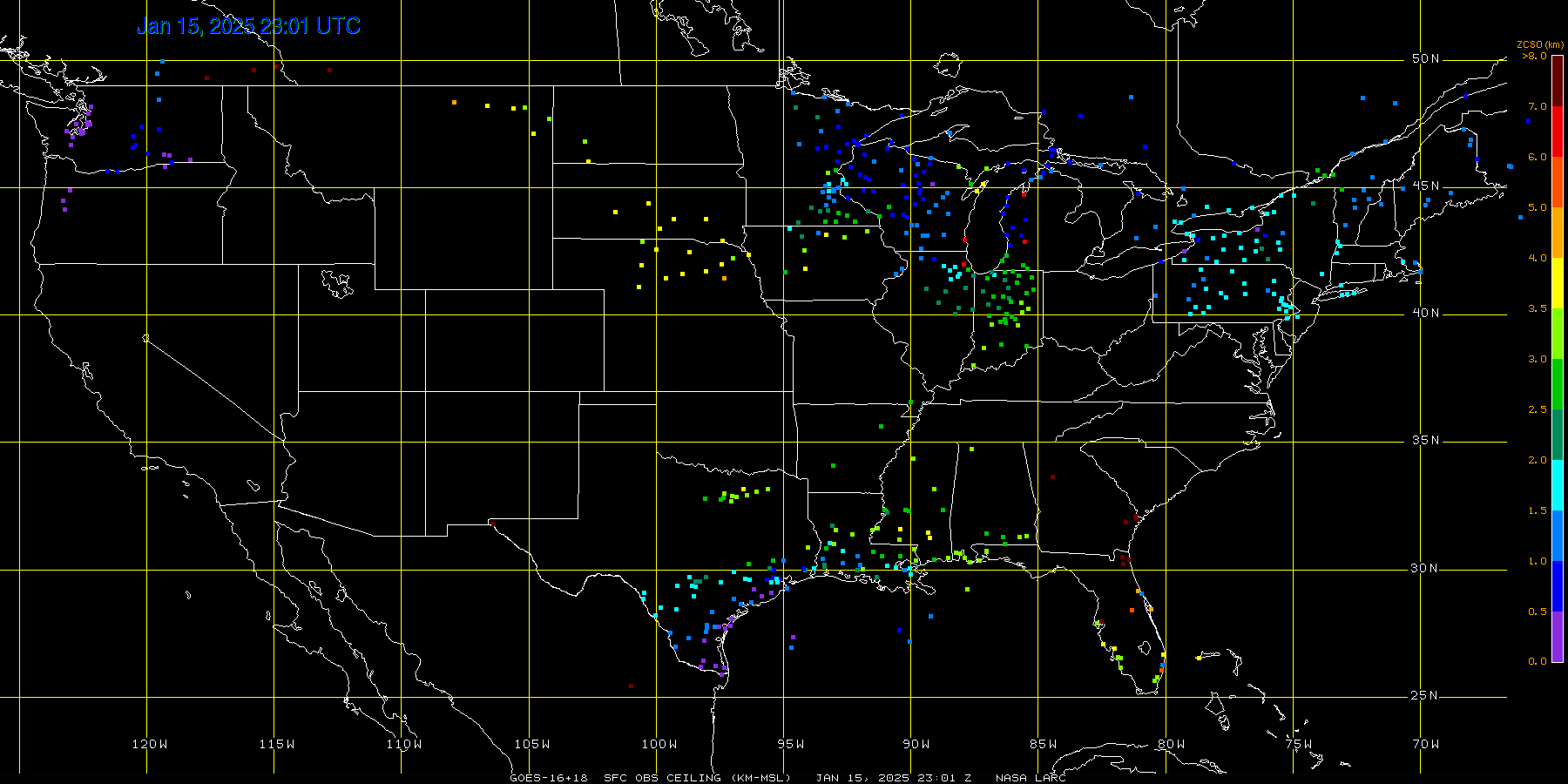Click the SFC OBS CEILING (KM-MSL) footer text
Image resolution: width=1568 pixels, height=784 pixels.
point(698,777)
